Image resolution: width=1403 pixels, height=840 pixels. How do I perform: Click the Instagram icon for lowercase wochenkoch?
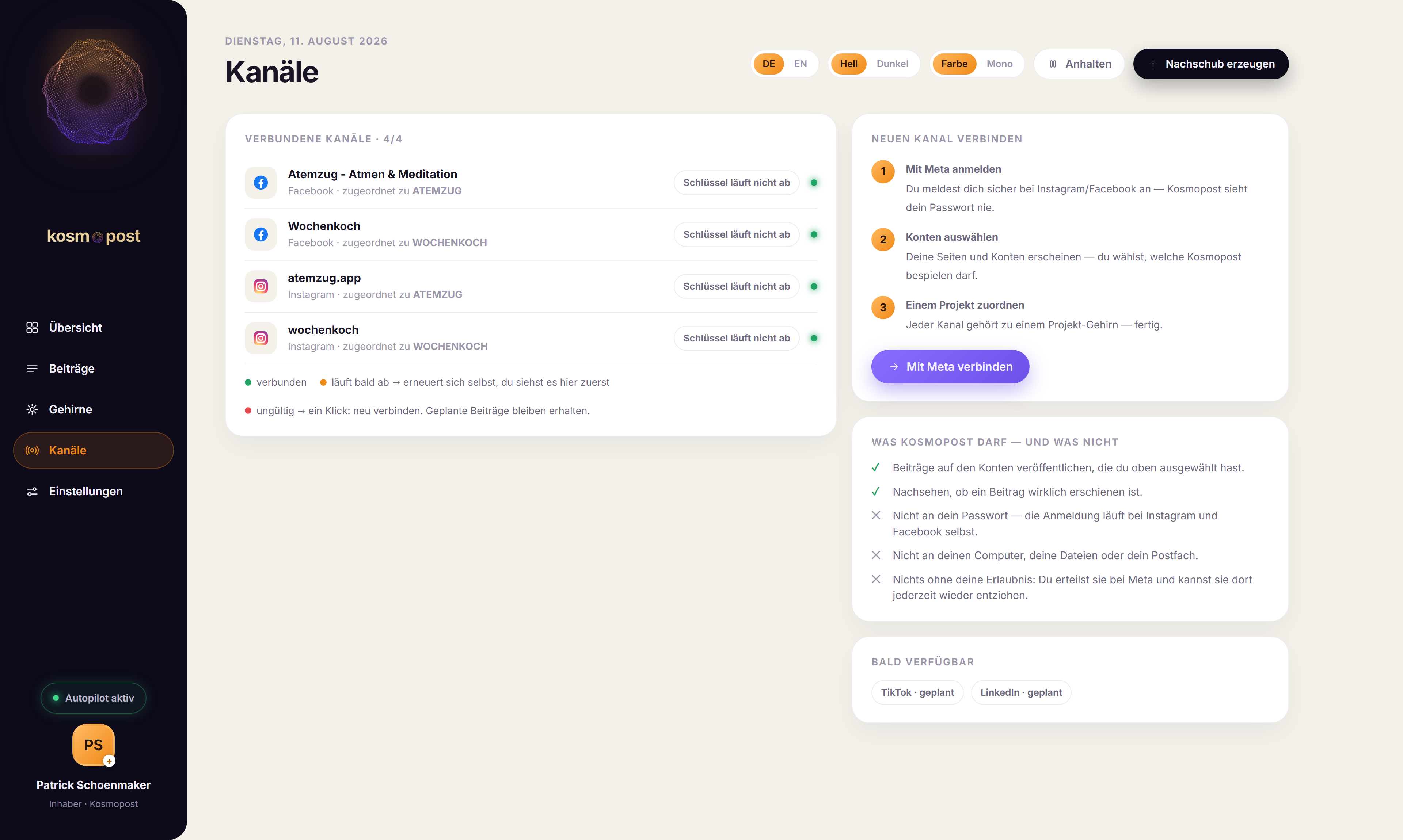261,339
